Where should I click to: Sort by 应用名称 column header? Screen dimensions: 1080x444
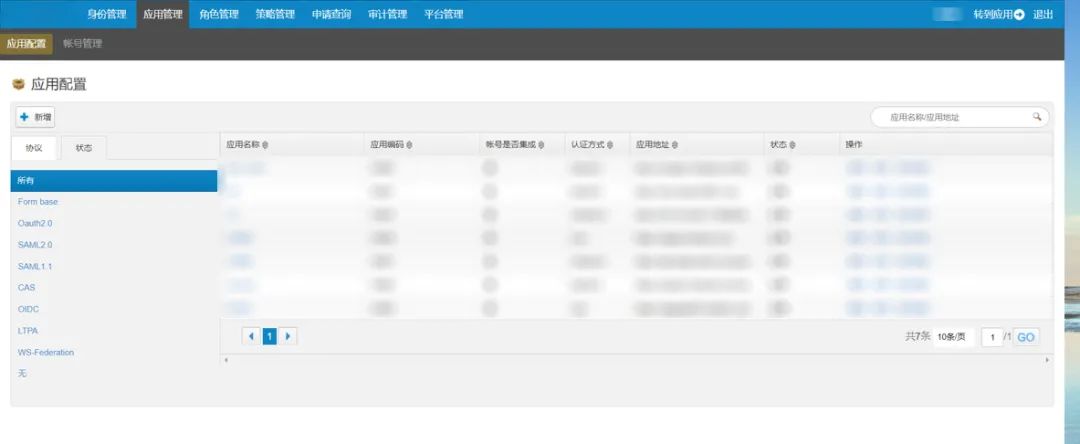[247, 145]
